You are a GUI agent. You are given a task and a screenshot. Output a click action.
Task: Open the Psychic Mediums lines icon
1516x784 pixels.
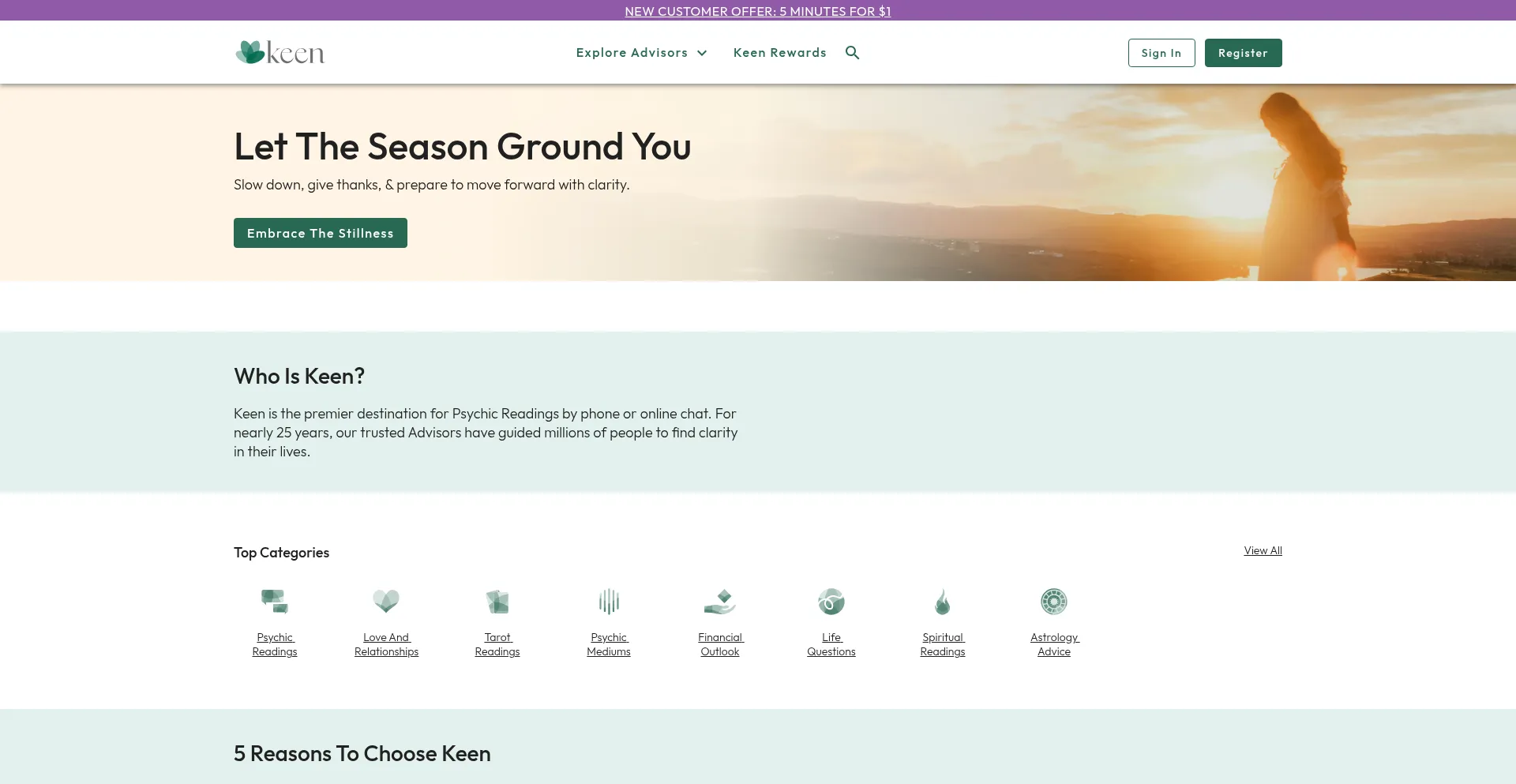[609, 602]
